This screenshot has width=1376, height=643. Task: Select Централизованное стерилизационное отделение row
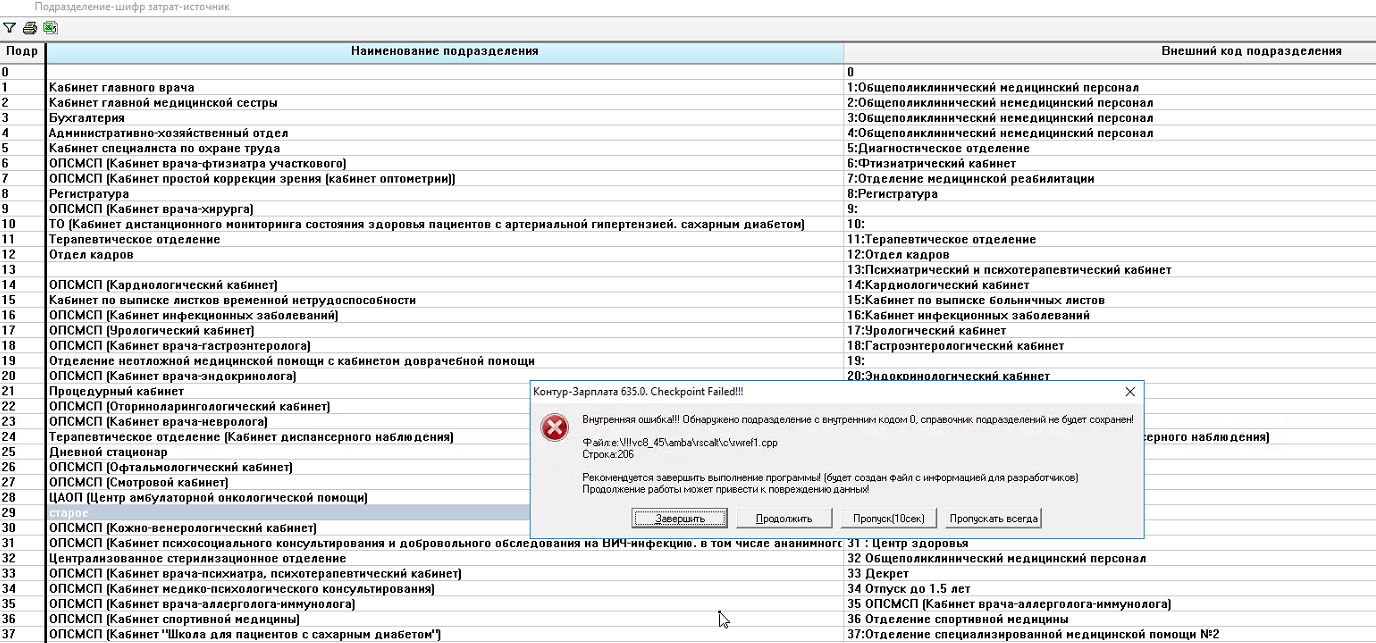coord(197,559)
